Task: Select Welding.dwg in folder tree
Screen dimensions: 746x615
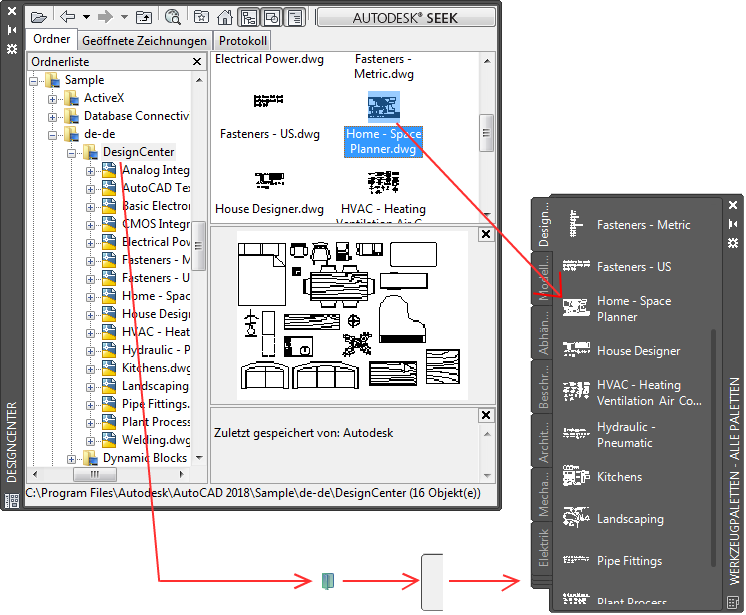Action: [x=156, y=440]
